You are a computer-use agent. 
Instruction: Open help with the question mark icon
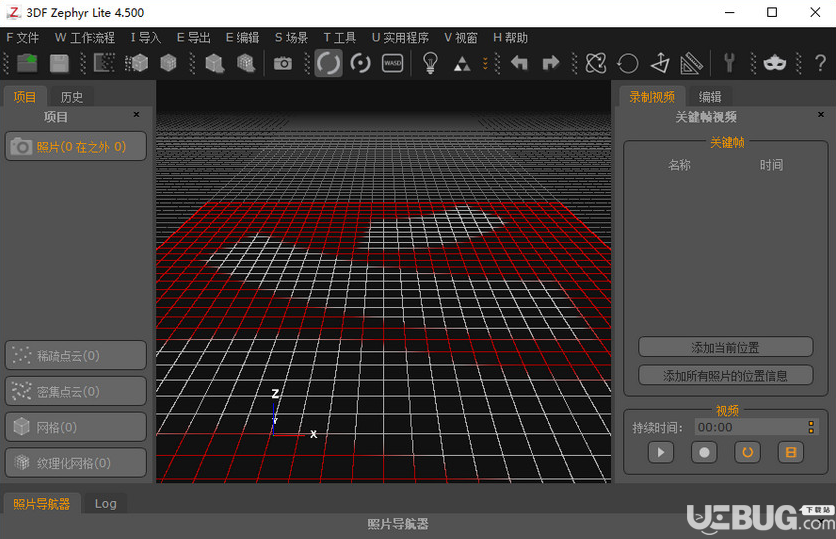821,63
